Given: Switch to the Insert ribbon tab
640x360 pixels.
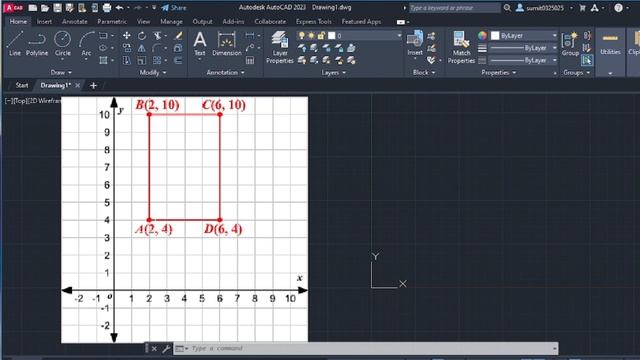Looking at the screenshot, I should [x=44, y=22].
